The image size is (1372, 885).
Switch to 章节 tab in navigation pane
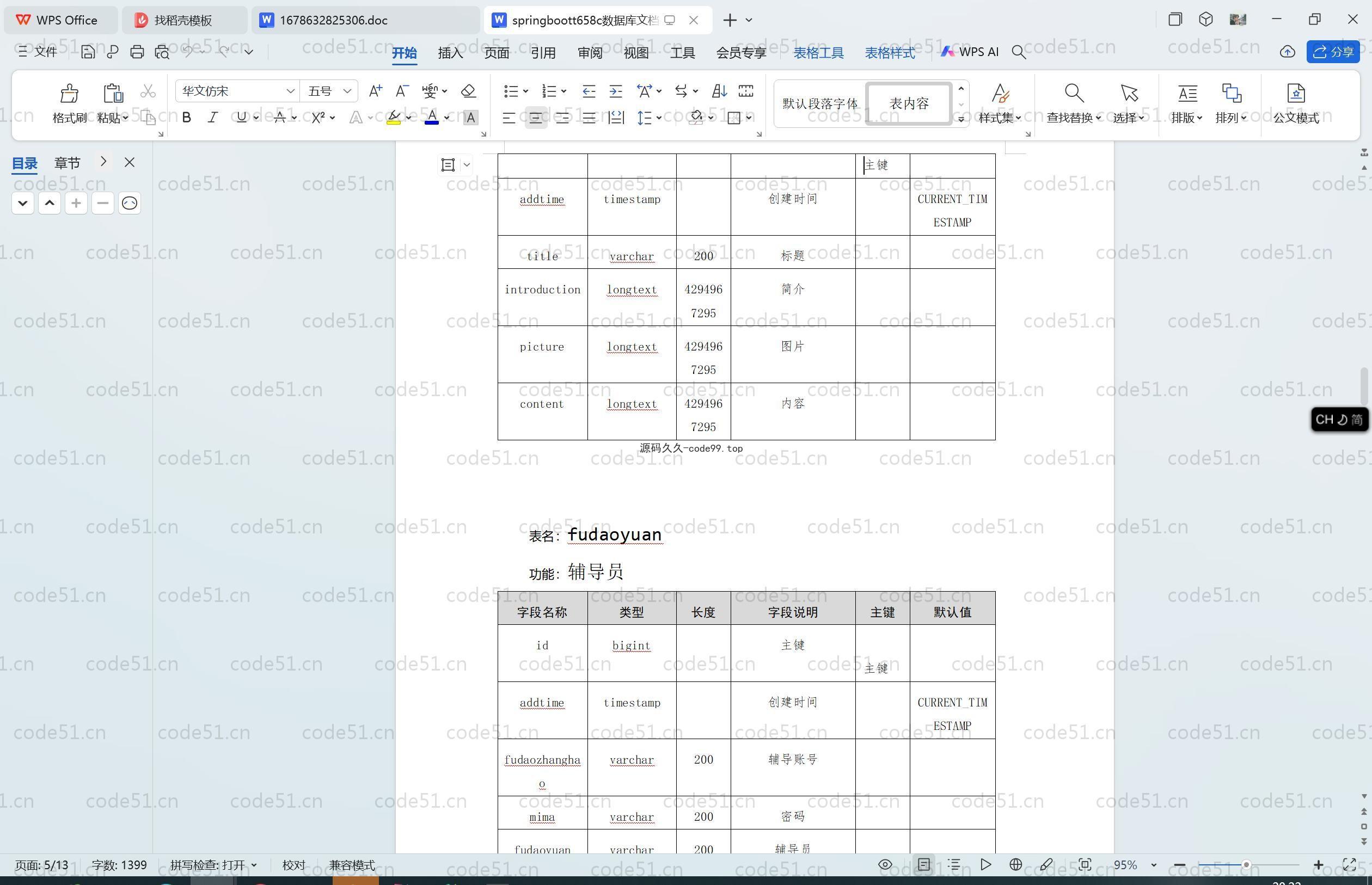coord(68,163)
